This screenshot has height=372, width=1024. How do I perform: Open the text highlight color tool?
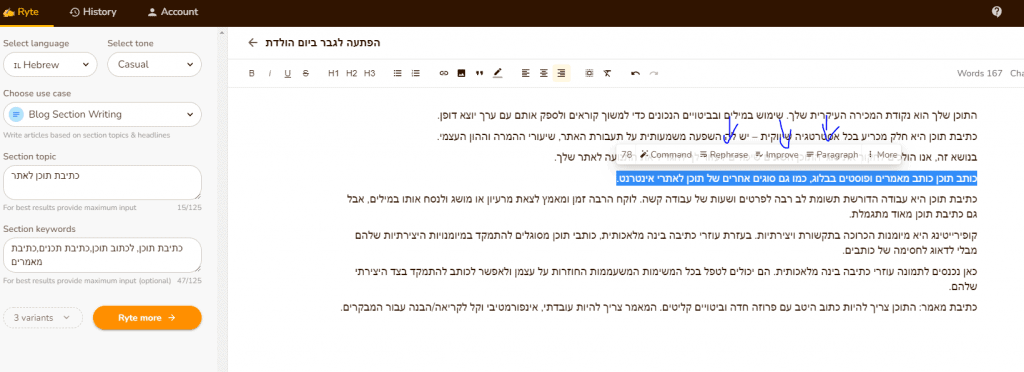[x=498, y=74]
